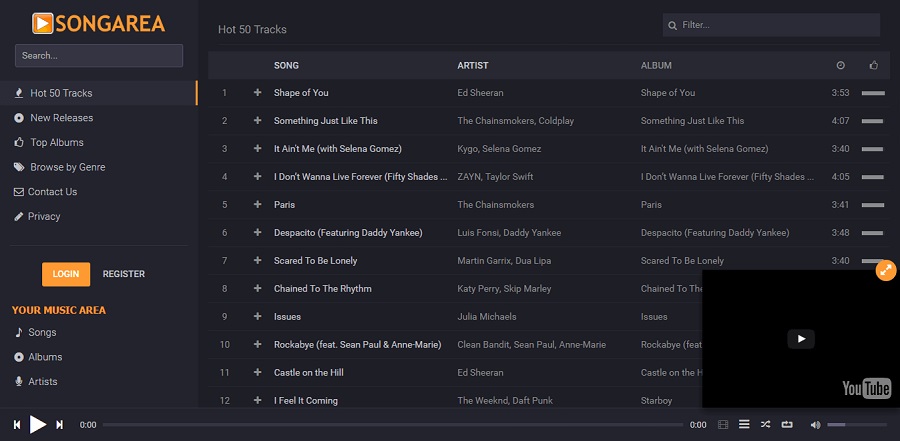Sort by duration clock icon header
The image size is (900, 441).
(x=840, y=65)
